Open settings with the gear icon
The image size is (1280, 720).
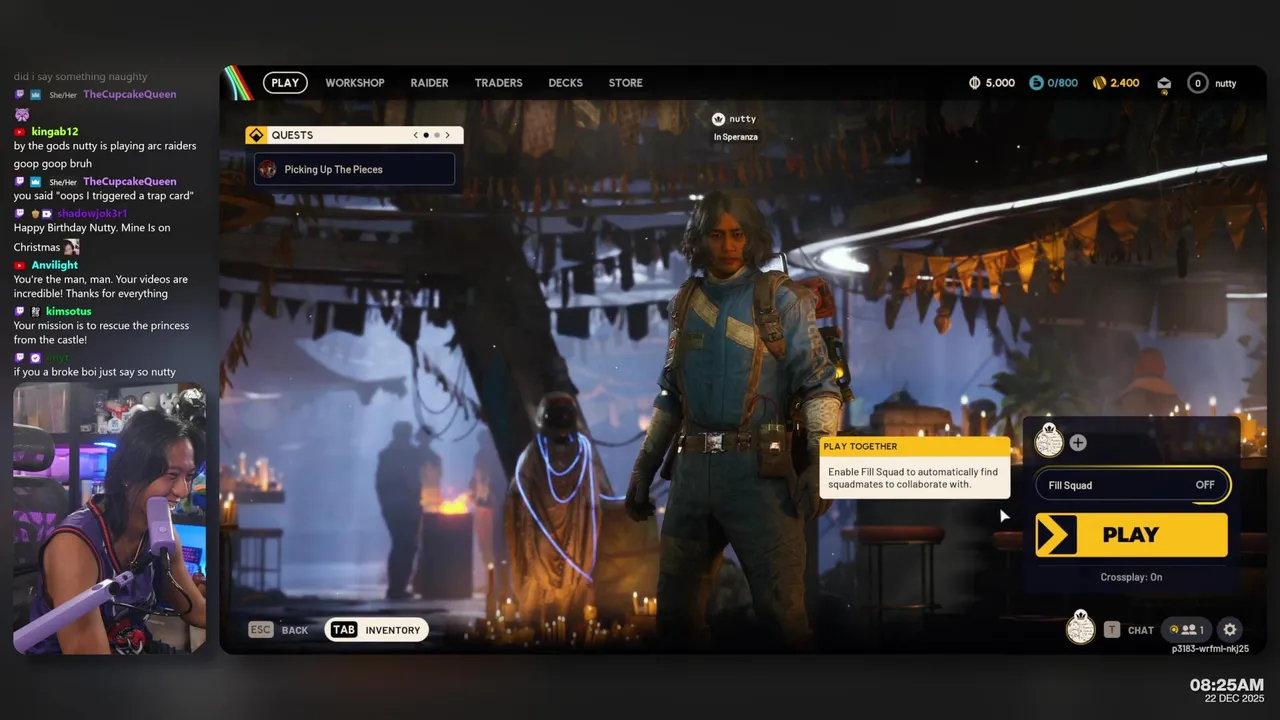tap(1230, 630)
